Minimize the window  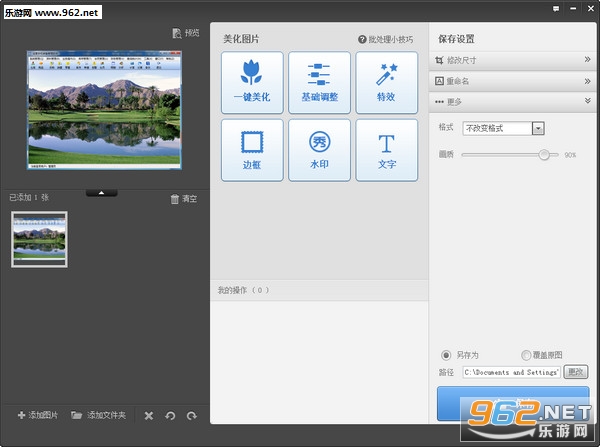click(x=573, y=8)
